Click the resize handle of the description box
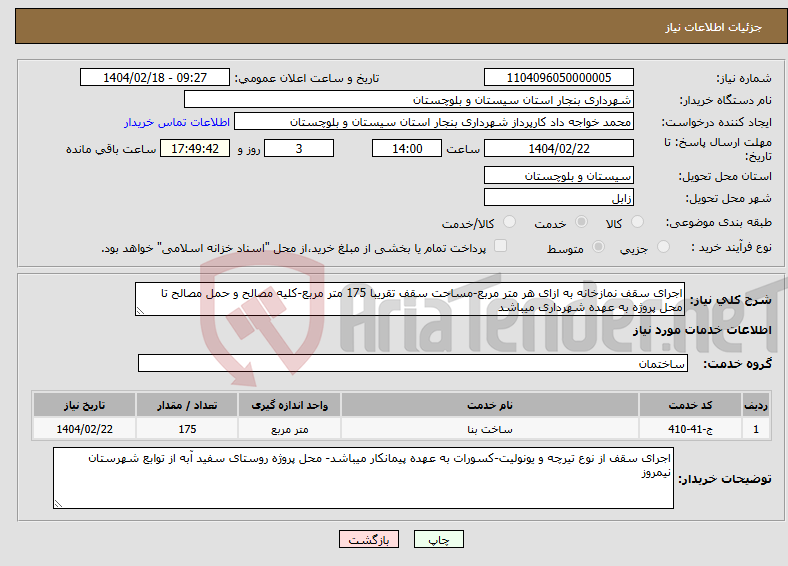Screen dimensions: 788x566 (140, 311)
